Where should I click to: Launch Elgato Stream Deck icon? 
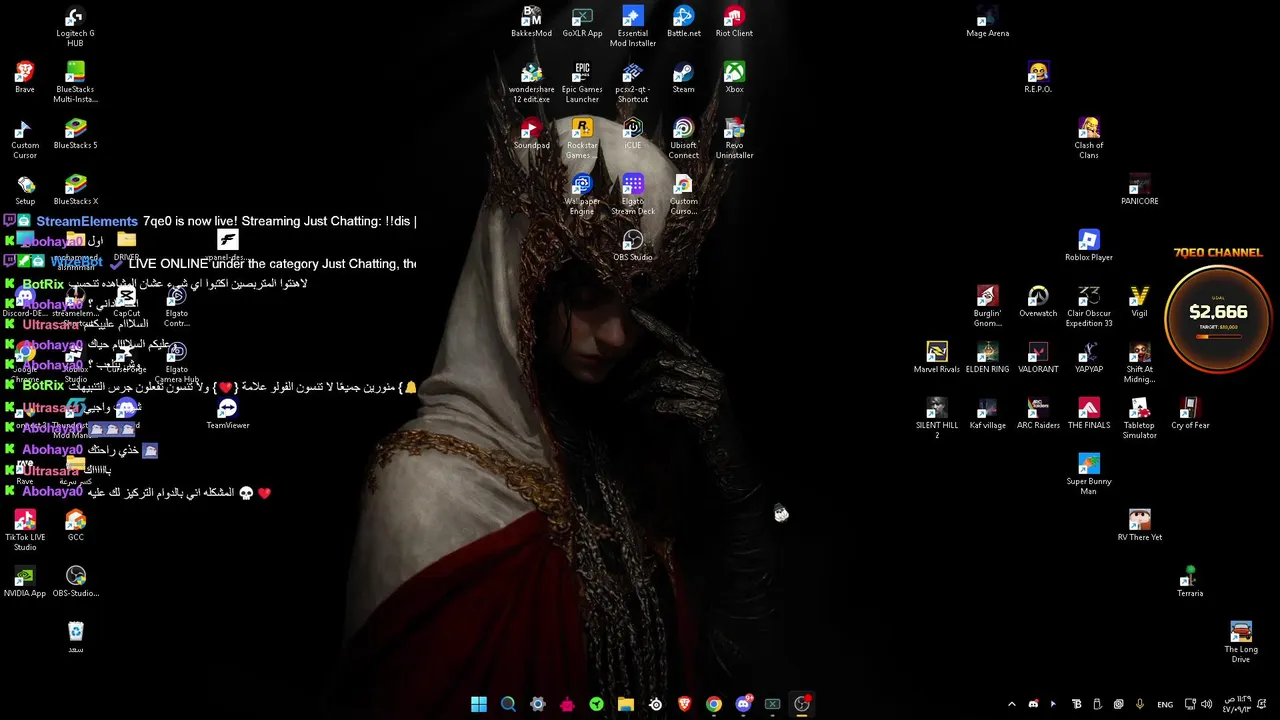(633, 195)
